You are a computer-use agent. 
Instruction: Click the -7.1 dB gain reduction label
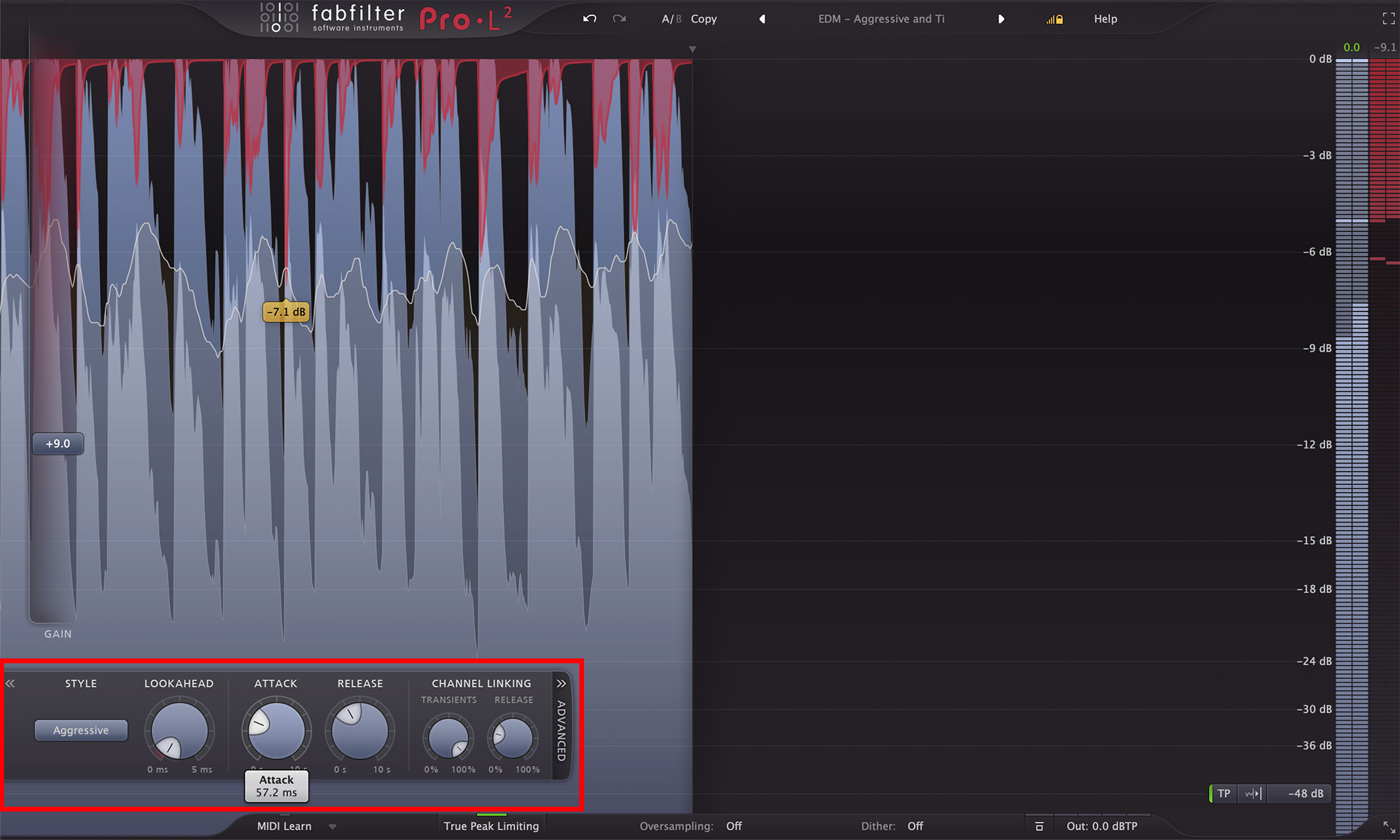(x=286, y=312)
